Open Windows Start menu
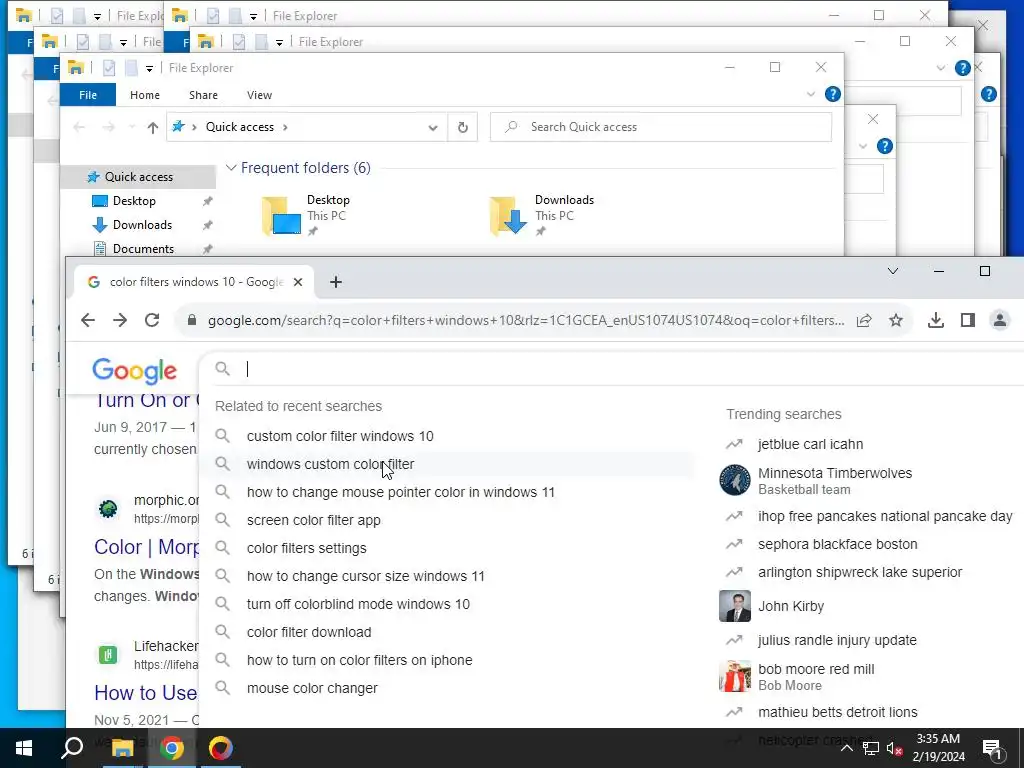 coord(24,748)
